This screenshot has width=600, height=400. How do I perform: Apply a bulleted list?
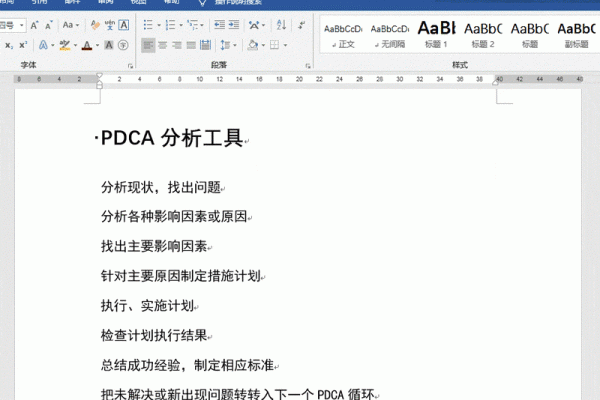tap(148, 25)
